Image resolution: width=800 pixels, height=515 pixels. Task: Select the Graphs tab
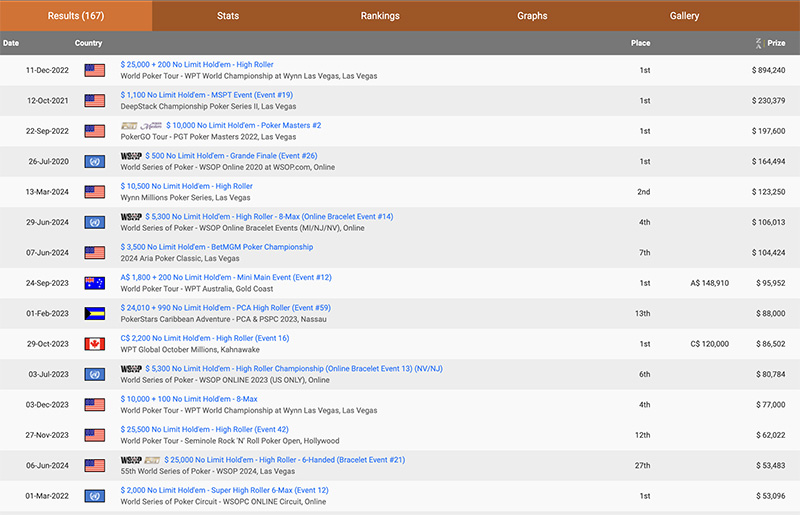click(x=532, y=16)
